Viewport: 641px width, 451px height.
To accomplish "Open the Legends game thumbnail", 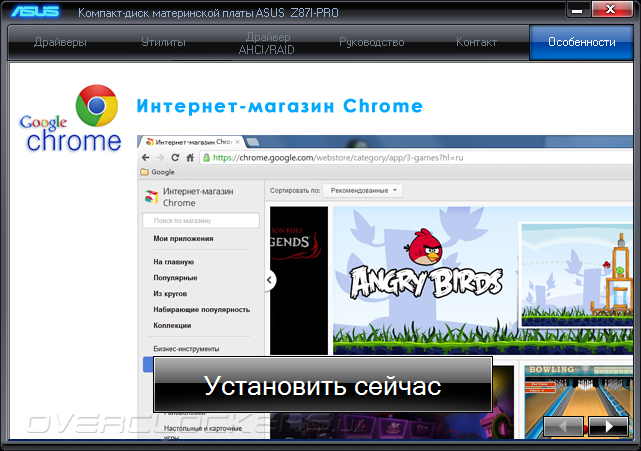I will click(299, 280).
